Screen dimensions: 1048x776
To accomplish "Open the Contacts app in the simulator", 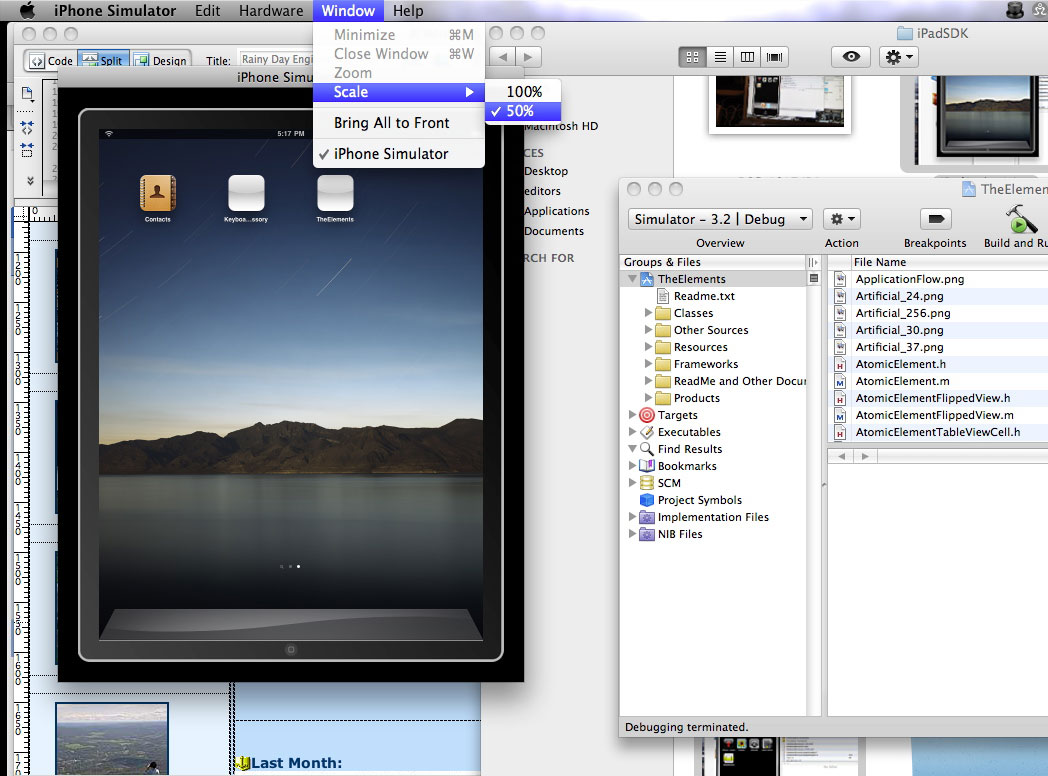I will [157, 192].
